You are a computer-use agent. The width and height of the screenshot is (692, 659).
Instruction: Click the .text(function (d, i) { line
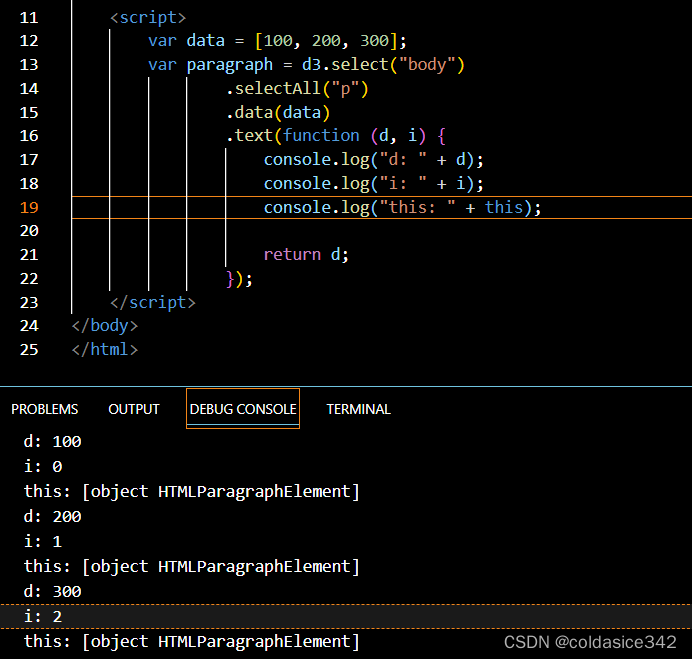click(x=336, y=136)
